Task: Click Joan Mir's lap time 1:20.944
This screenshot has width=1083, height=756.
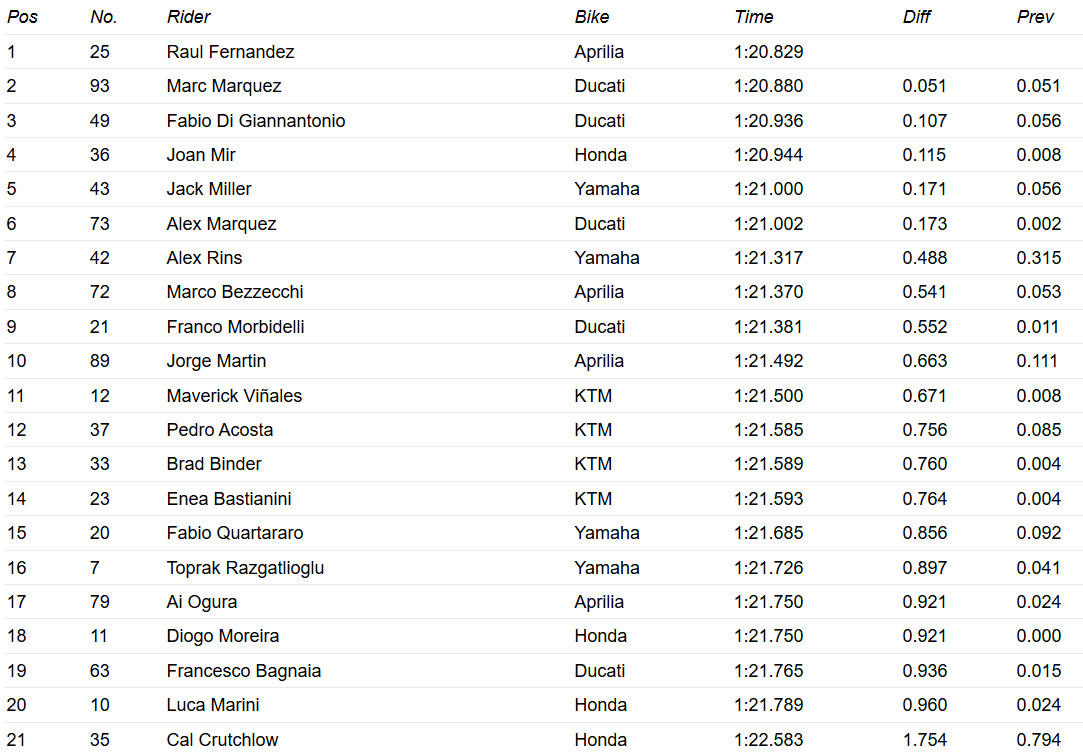Action: [x=768, y=155]
